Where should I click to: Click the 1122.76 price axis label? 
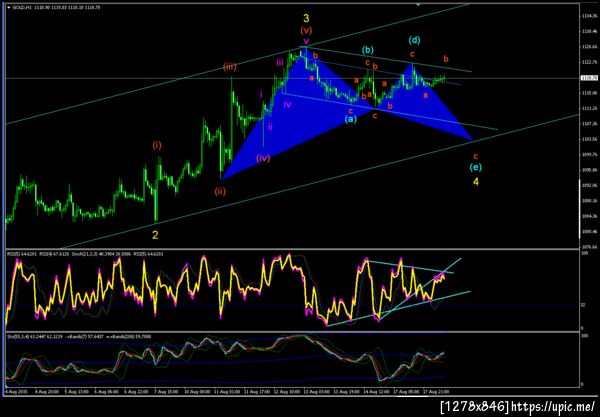coord(590,62)
